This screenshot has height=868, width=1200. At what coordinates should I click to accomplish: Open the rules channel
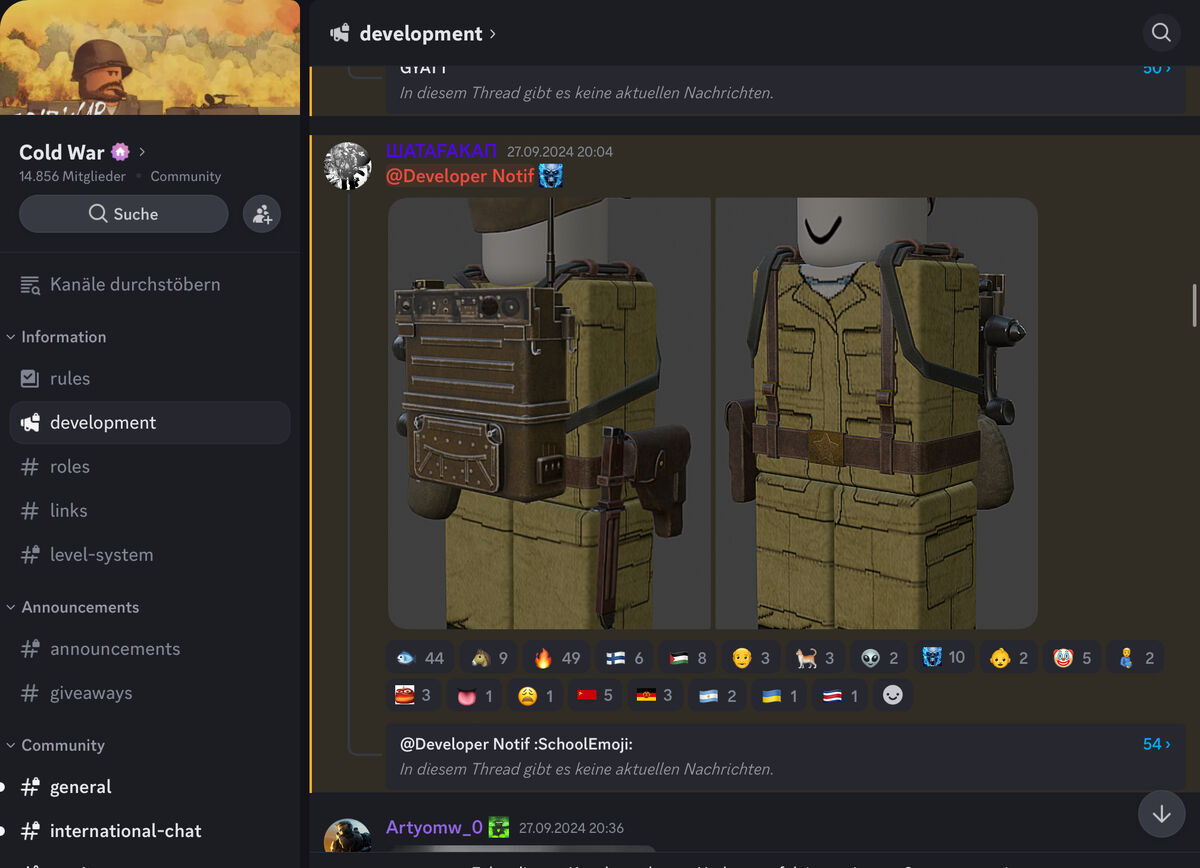click(x=150, y=379)
